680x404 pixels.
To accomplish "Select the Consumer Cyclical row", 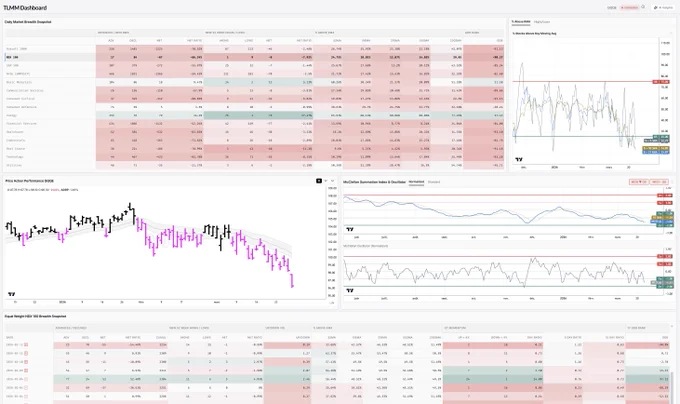I will click(254, 98).
